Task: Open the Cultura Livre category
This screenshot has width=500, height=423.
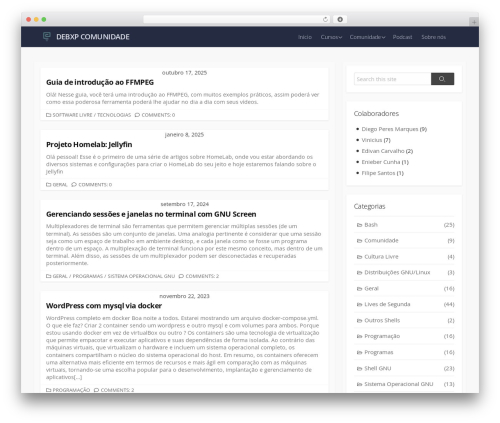Action: pyautogui.click(x=381, y=257)
